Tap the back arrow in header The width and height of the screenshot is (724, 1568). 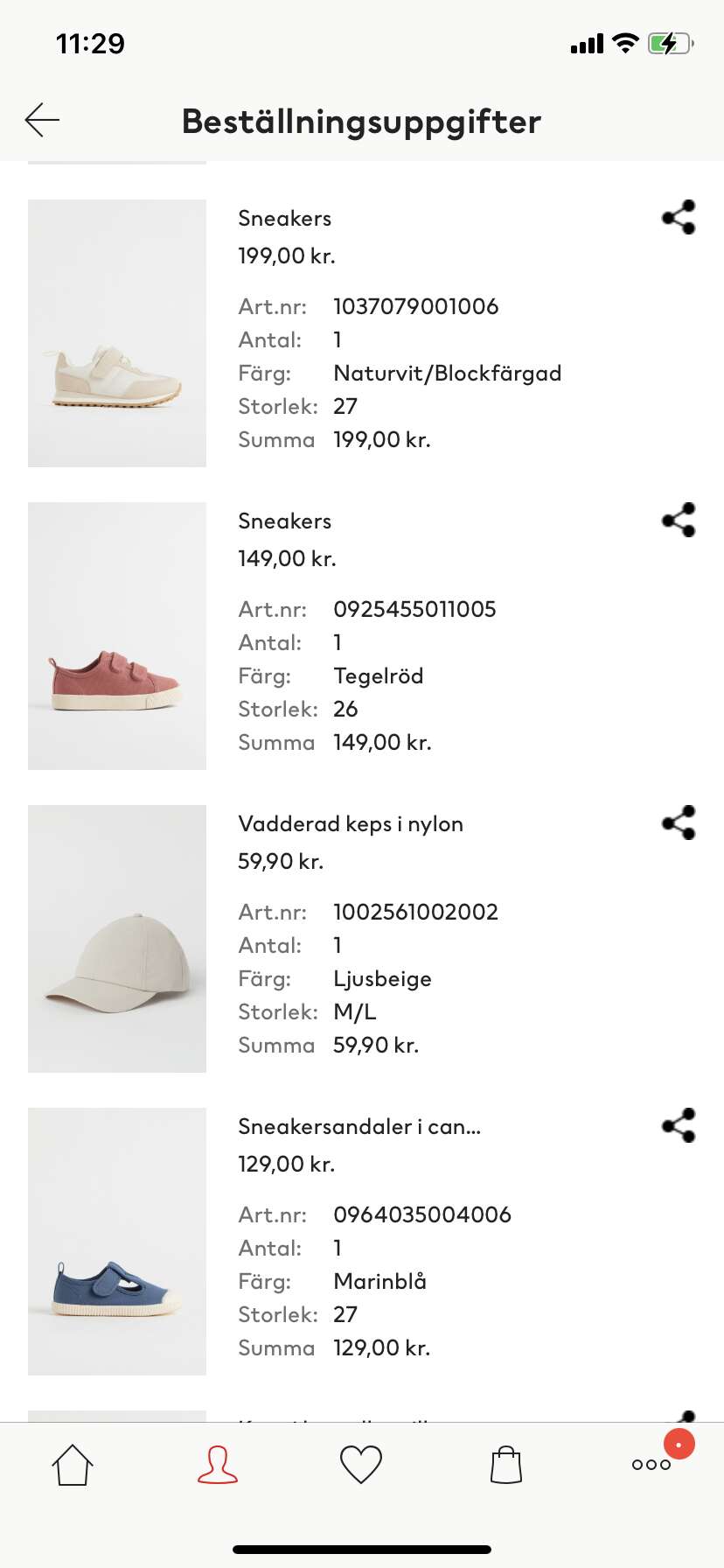[x=42, y=120]
